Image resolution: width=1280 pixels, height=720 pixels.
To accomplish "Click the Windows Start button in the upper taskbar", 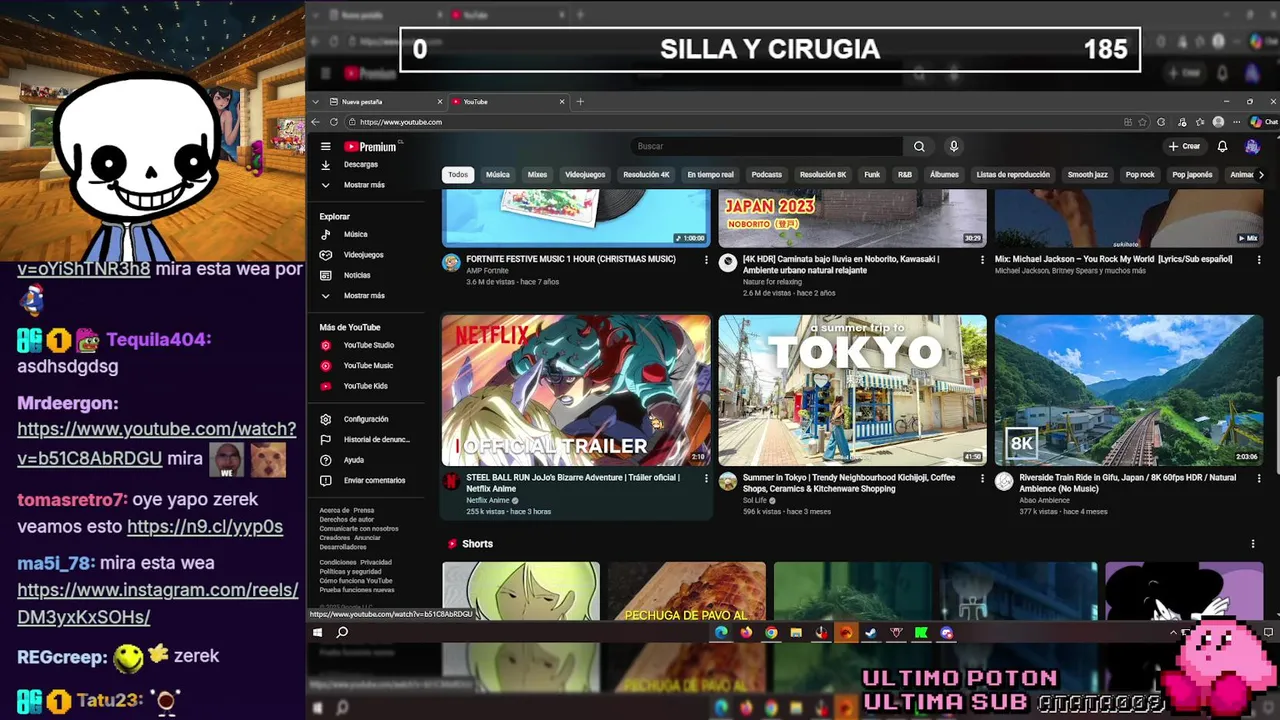I will [x=318, y=632].
